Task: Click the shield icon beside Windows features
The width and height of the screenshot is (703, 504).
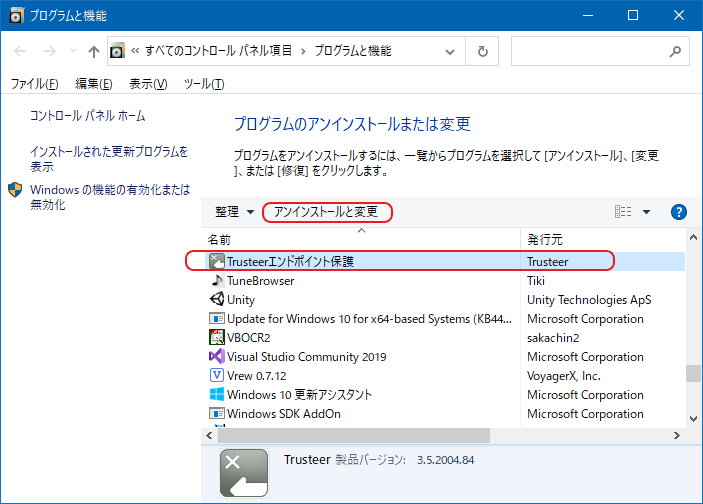Action: pos(15,190)
